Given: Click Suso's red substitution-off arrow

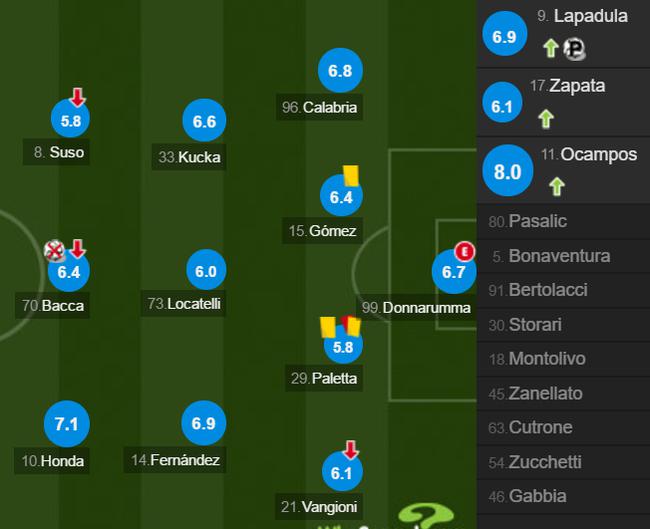Looking at the screenshot, I should pyautogui.click(x=78, y=97).
